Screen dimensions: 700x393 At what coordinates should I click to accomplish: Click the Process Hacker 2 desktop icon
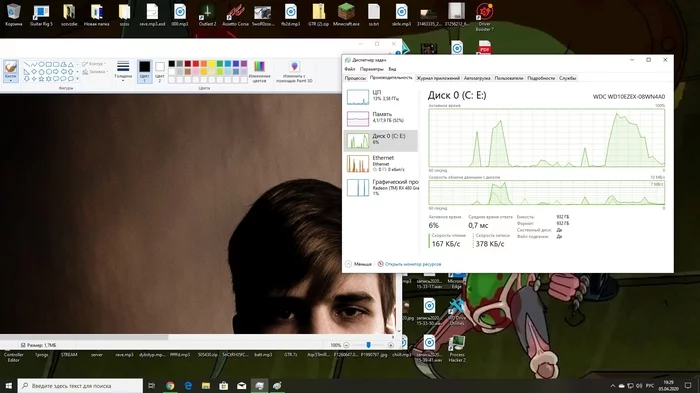click(457, 349)
